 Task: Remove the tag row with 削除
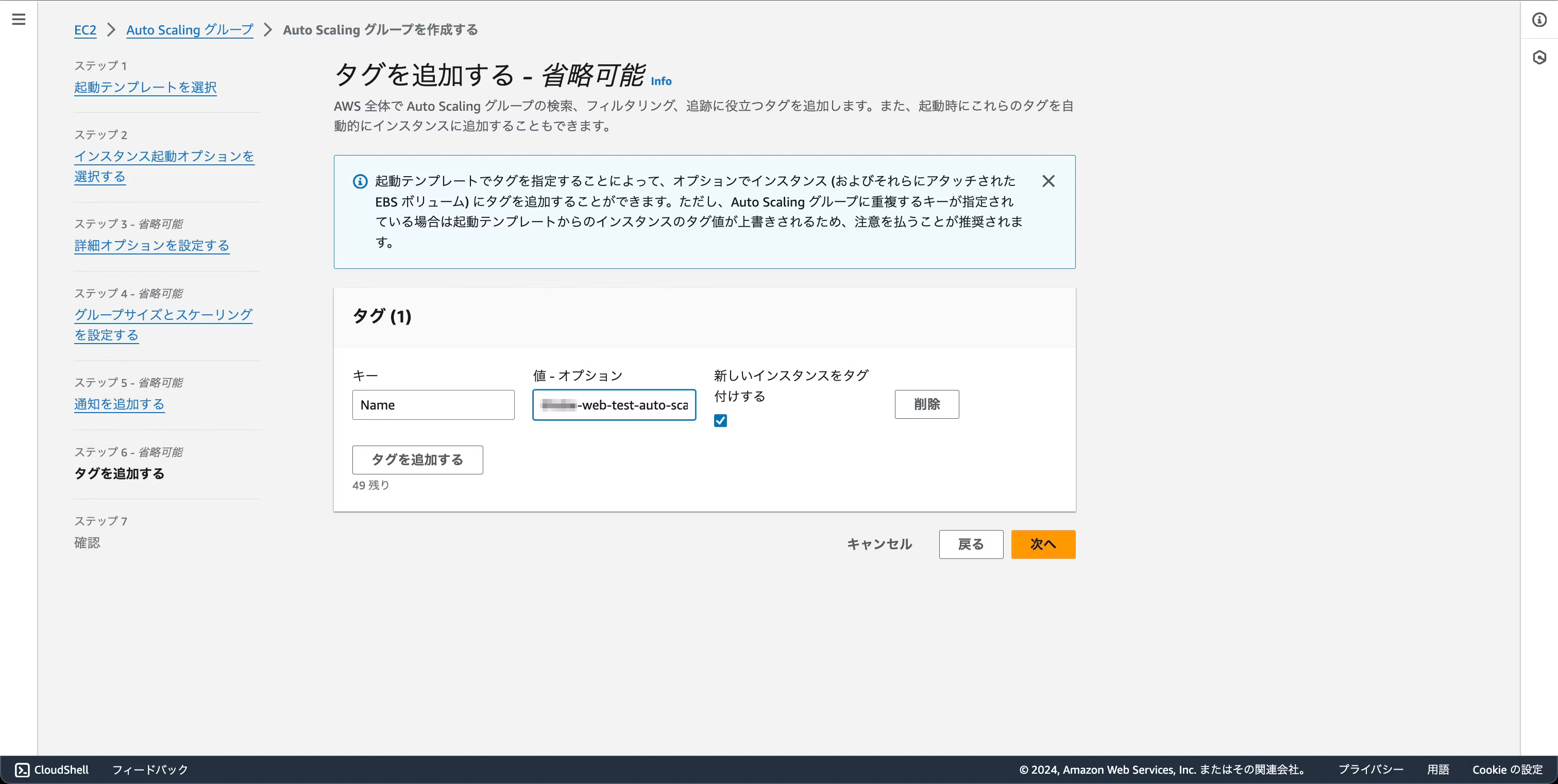[926, 404]
